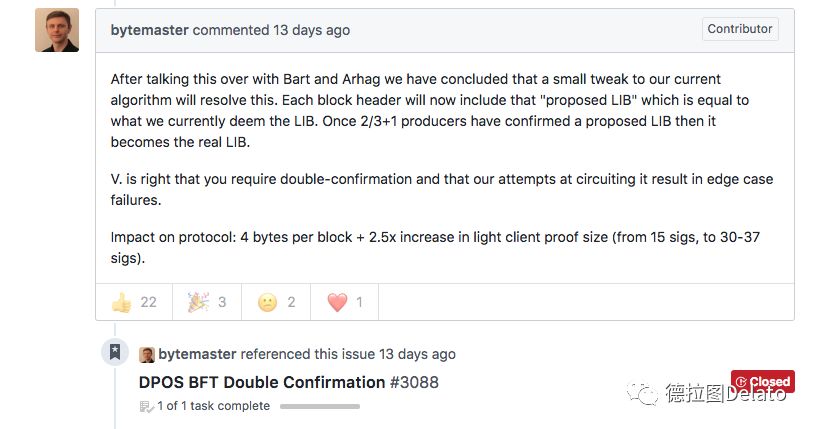Click the '1 of 1 task complete' text
This screenshot has height=429, width=813.
click(x=214, y=406)
